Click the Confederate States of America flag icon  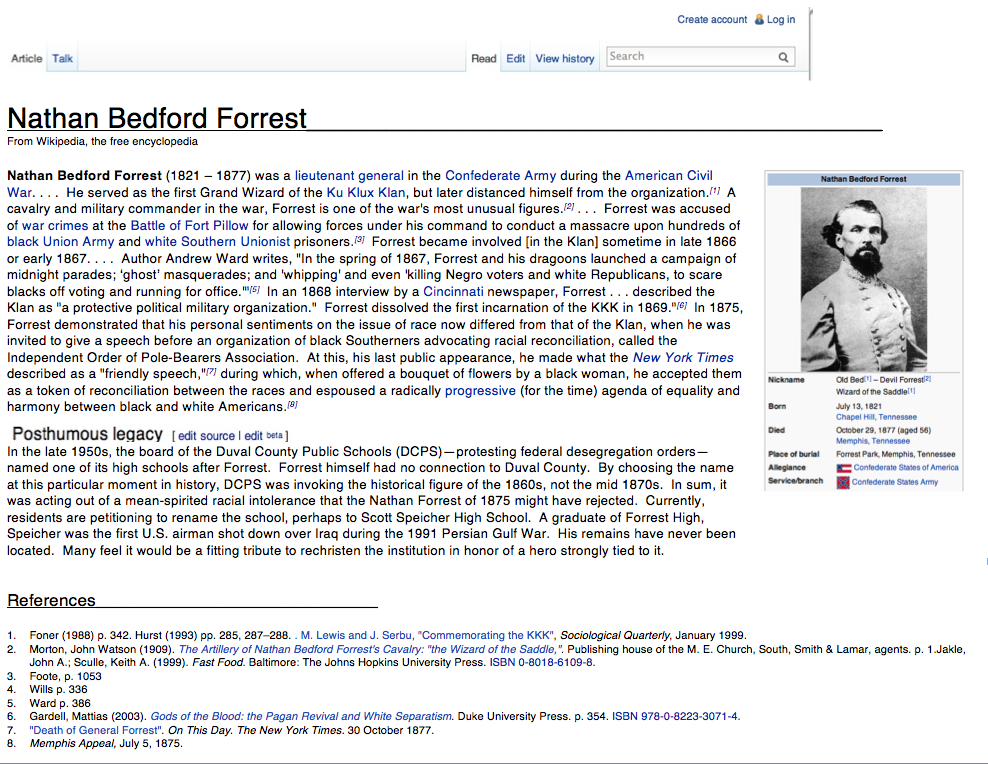(844, 467)
